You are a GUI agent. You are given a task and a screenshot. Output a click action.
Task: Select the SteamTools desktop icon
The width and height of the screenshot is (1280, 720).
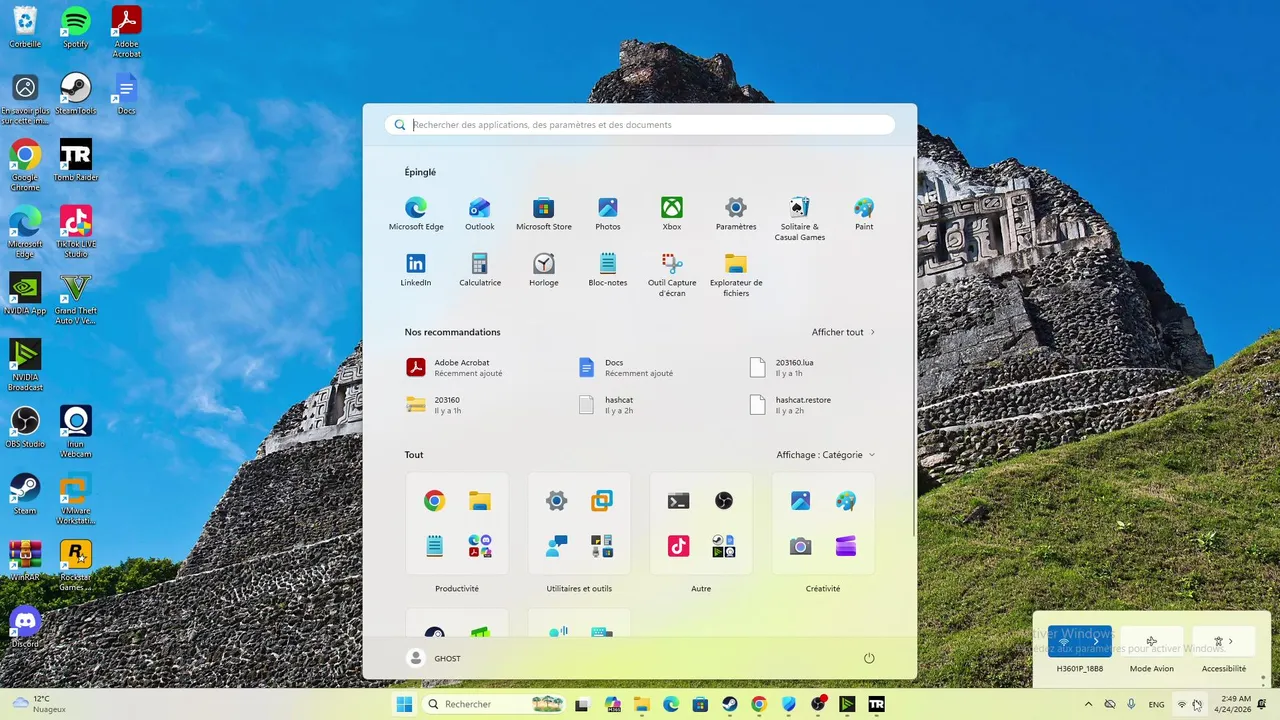[76, 94]
